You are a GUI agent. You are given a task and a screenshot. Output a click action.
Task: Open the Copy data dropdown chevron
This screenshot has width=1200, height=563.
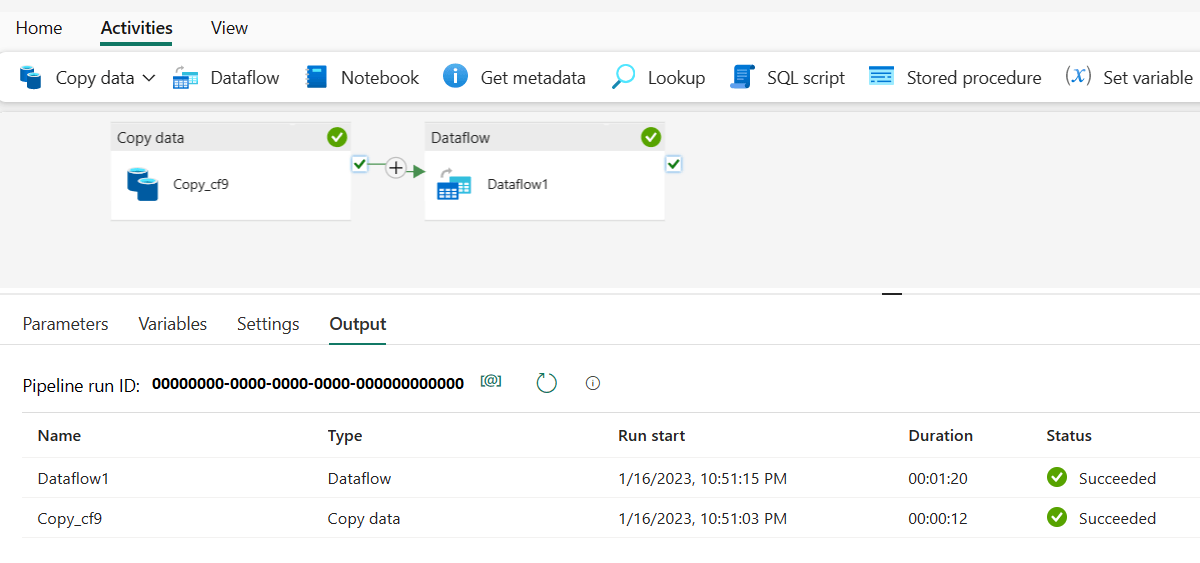click(149, 78)
